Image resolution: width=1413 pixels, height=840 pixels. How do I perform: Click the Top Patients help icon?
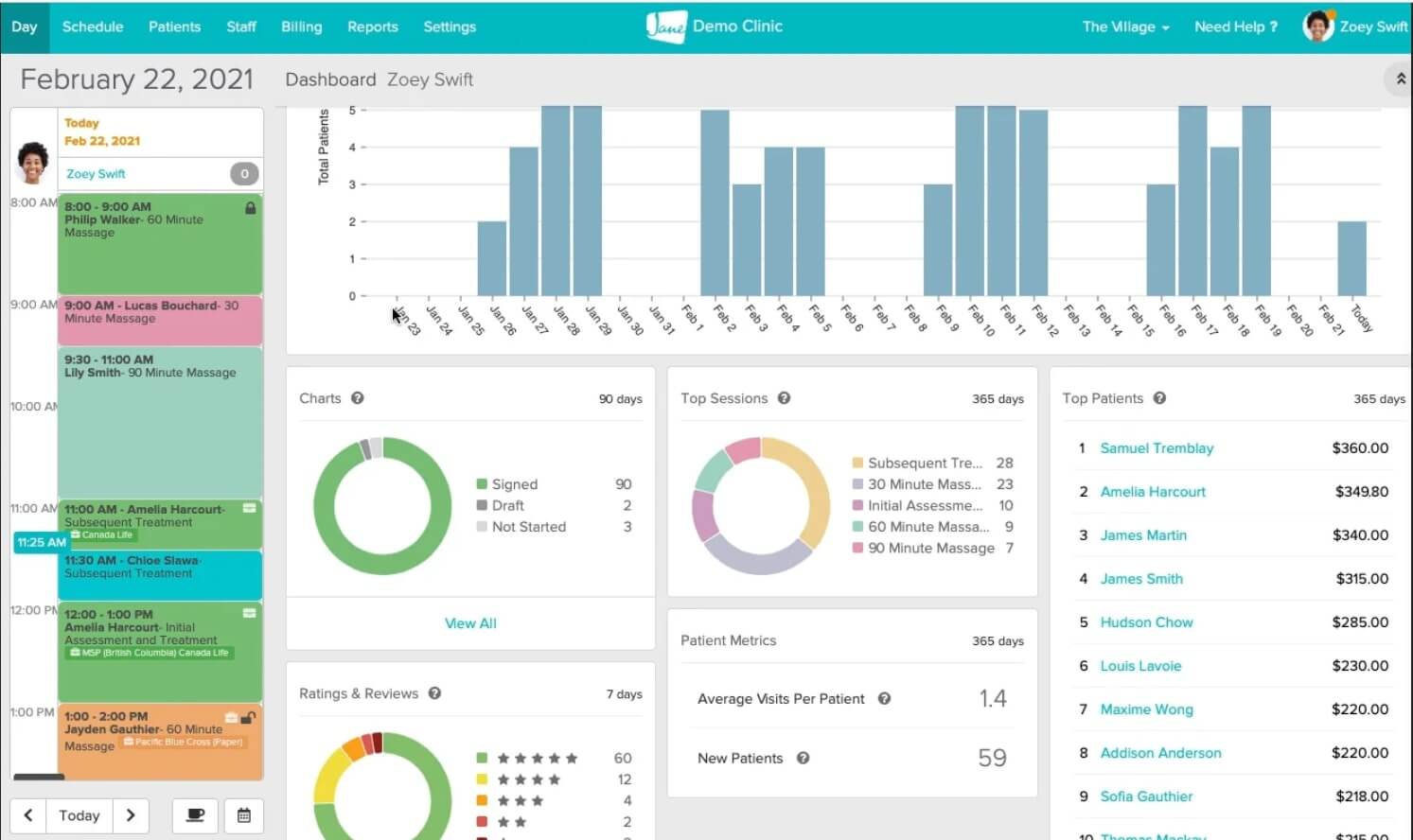pos(1160,398)
